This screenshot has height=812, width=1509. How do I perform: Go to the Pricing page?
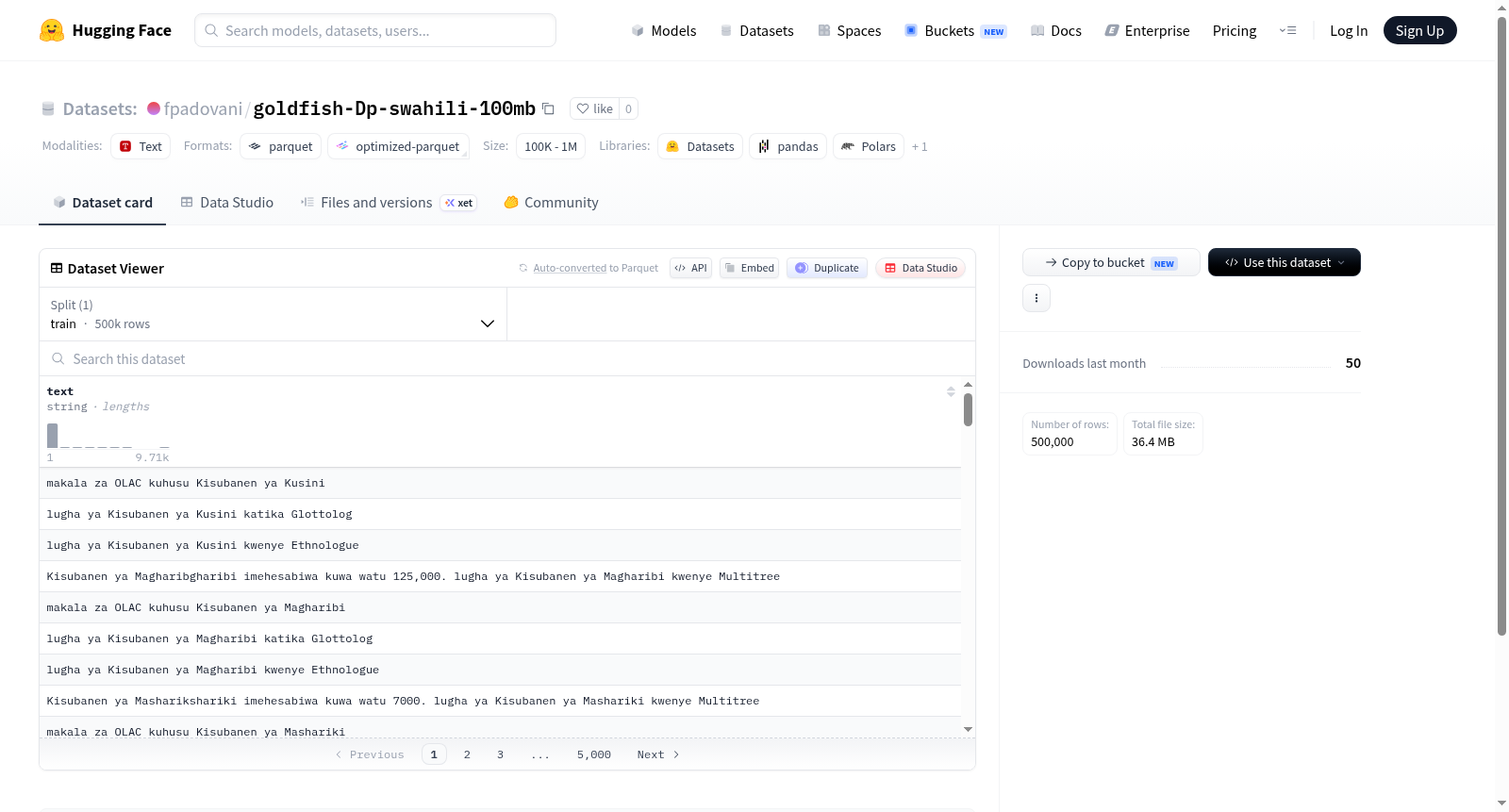(x=1235, y=30)
